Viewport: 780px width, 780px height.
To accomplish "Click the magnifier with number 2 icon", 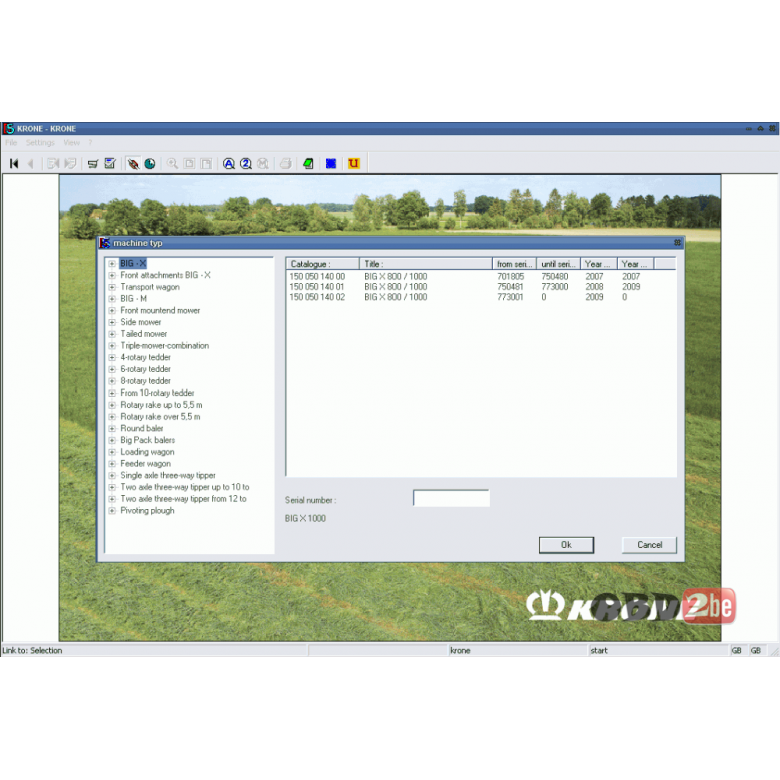I will click(246, 163).
